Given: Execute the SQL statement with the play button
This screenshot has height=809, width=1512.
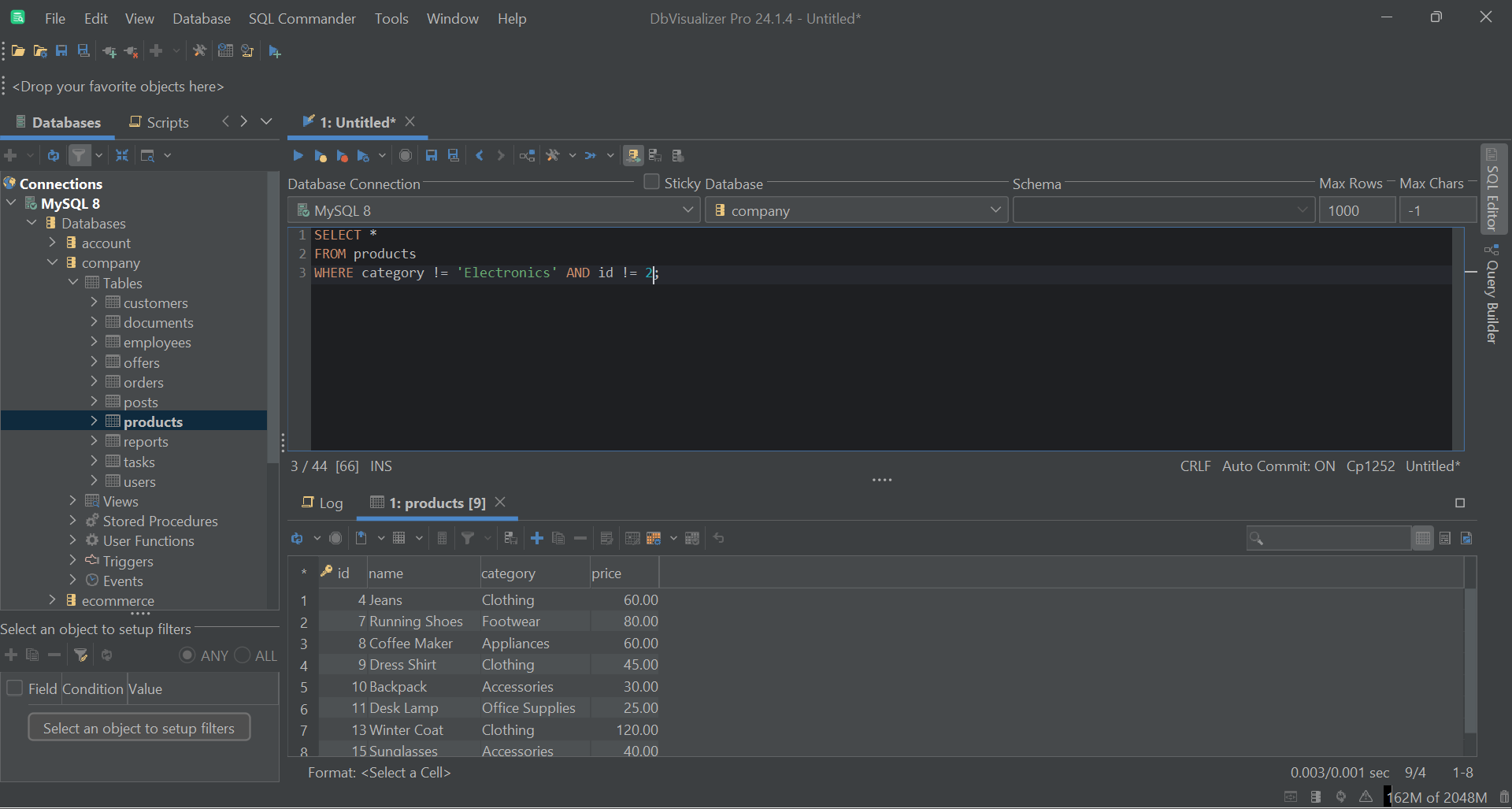Looking at the screenshot, I should coord(298,155).
